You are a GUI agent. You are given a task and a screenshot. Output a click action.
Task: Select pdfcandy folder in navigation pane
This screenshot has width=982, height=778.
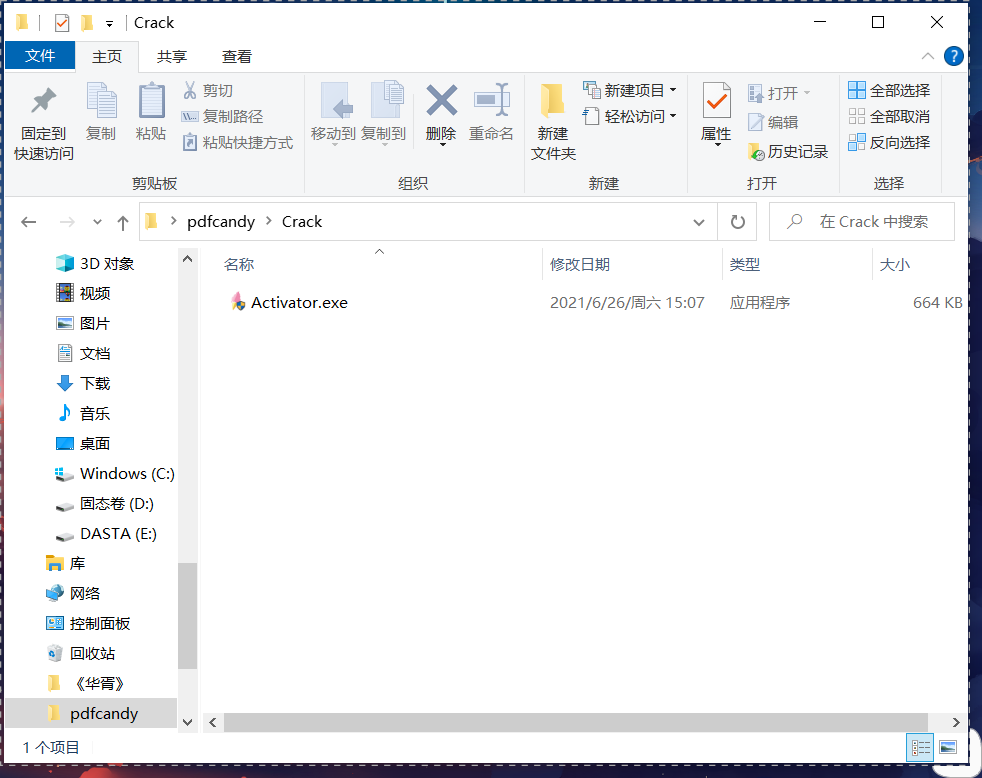91,713
